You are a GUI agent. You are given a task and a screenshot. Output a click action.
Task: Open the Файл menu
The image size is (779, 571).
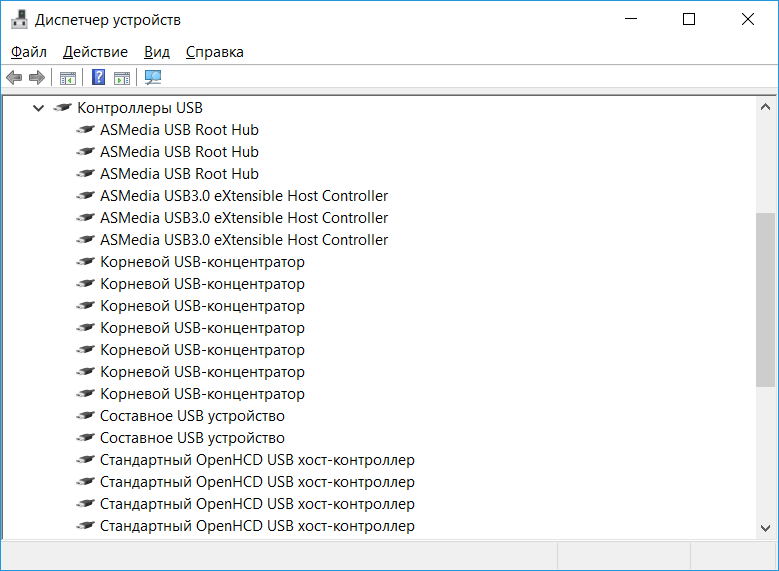(29, 52)
